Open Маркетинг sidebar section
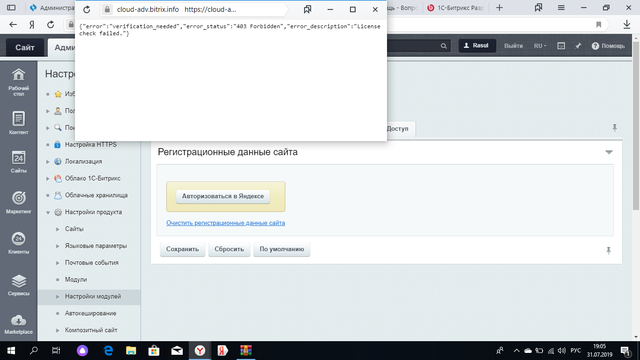640x360 pixels. pyautogui.click(x=18, y=202)
